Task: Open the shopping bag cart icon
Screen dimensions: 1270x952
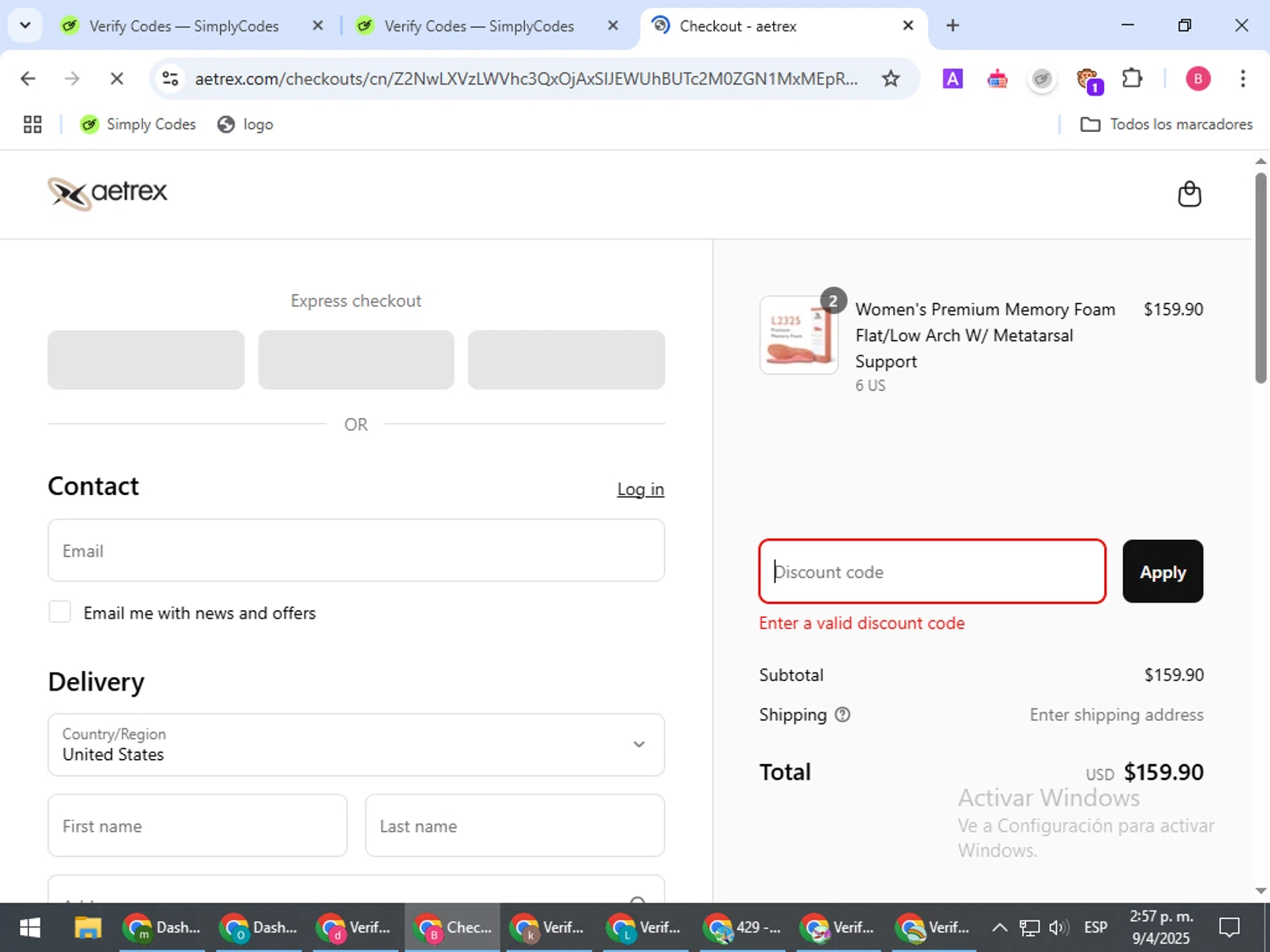Action: (x=1190, y=194)
